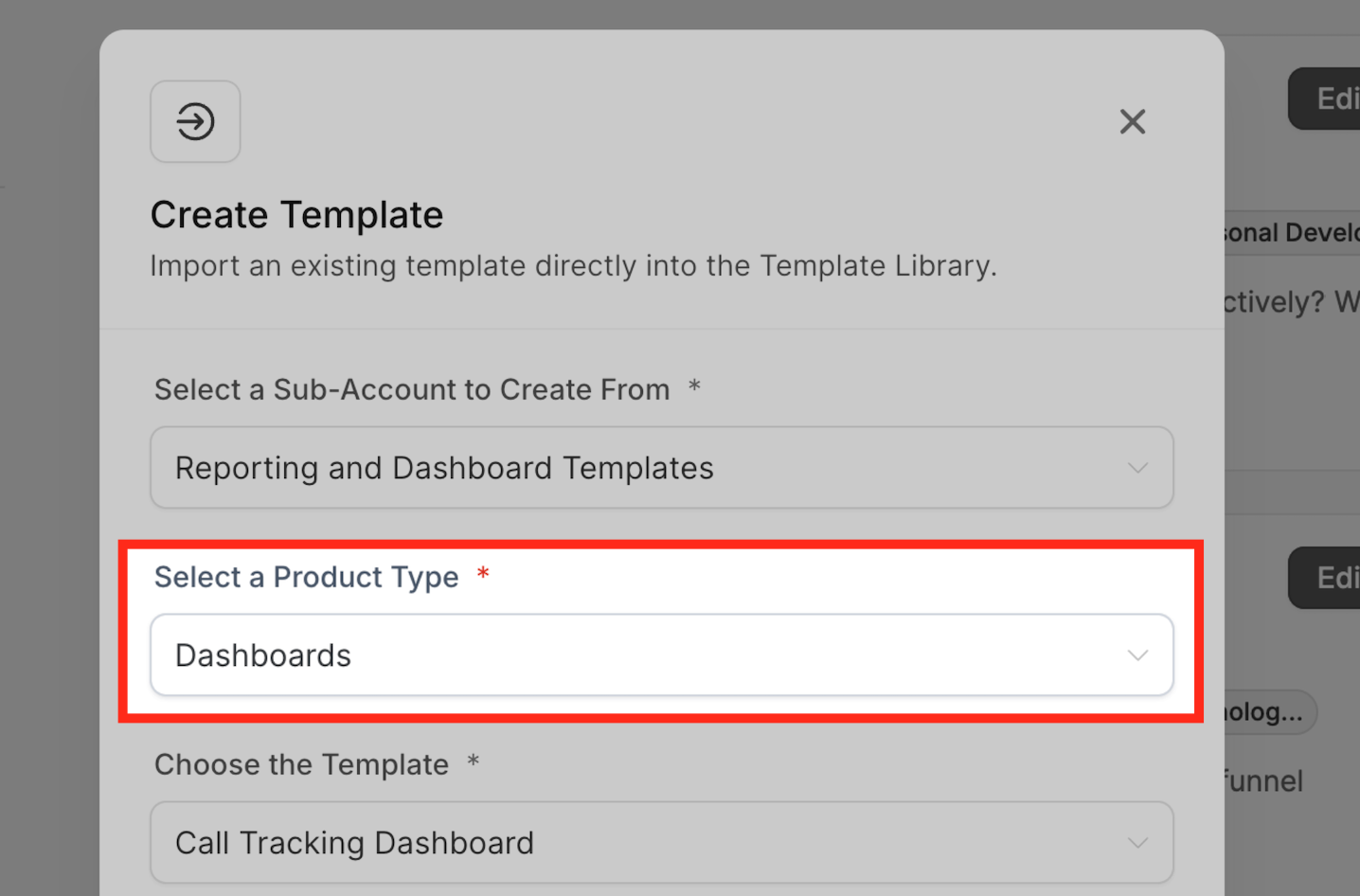Click the truncated tag ending in "olog..."
This screenshot has width=1360, height=896.
1266,712
